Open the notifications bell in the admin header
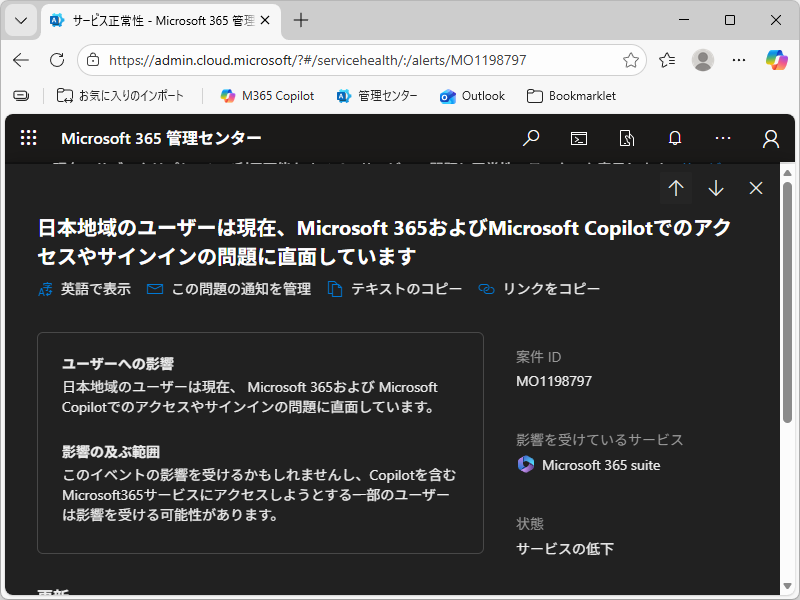 [x=675, y=138]
